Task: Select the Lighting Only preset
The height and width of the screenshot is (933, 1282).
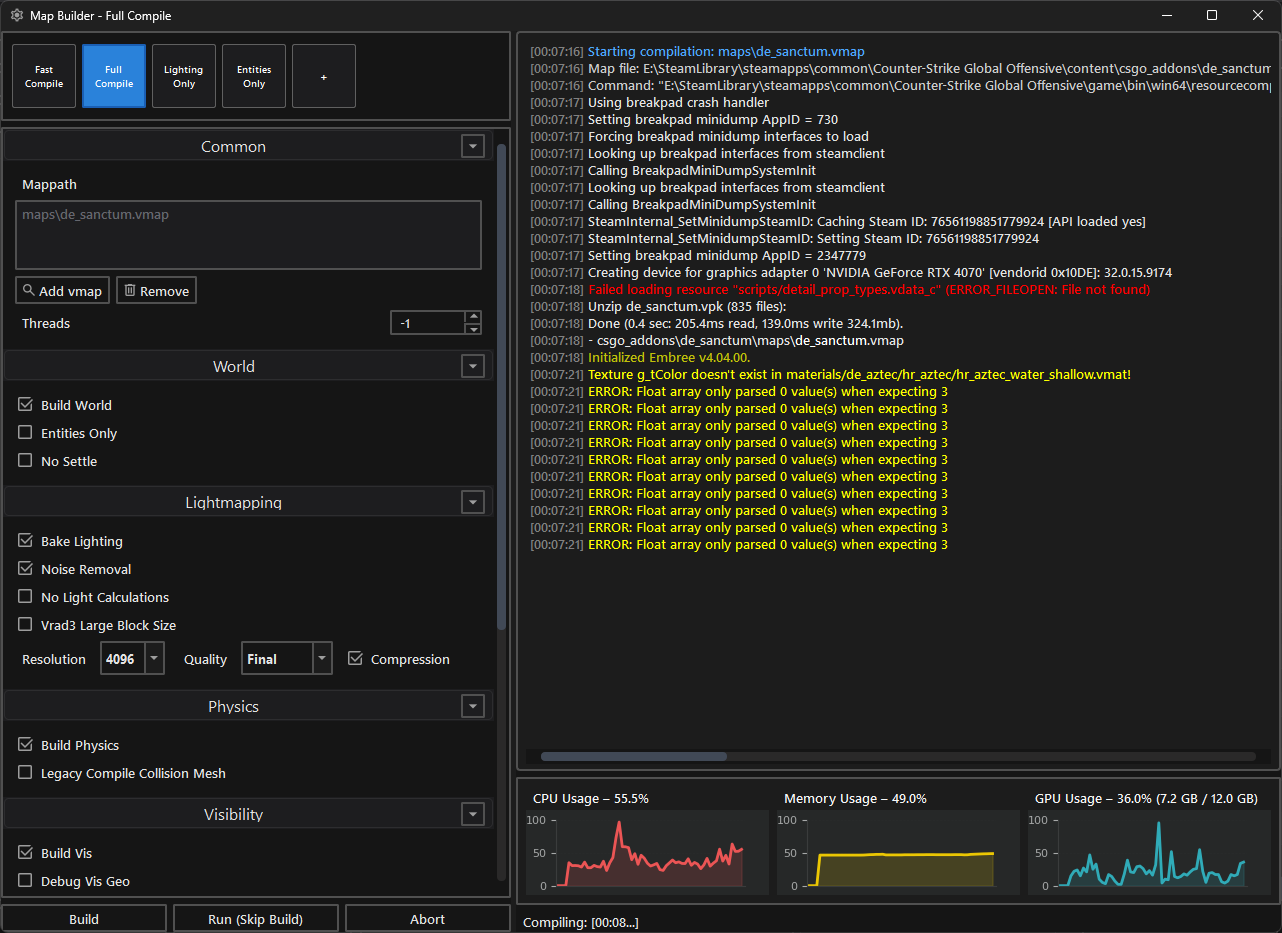Action: (184, 77)
